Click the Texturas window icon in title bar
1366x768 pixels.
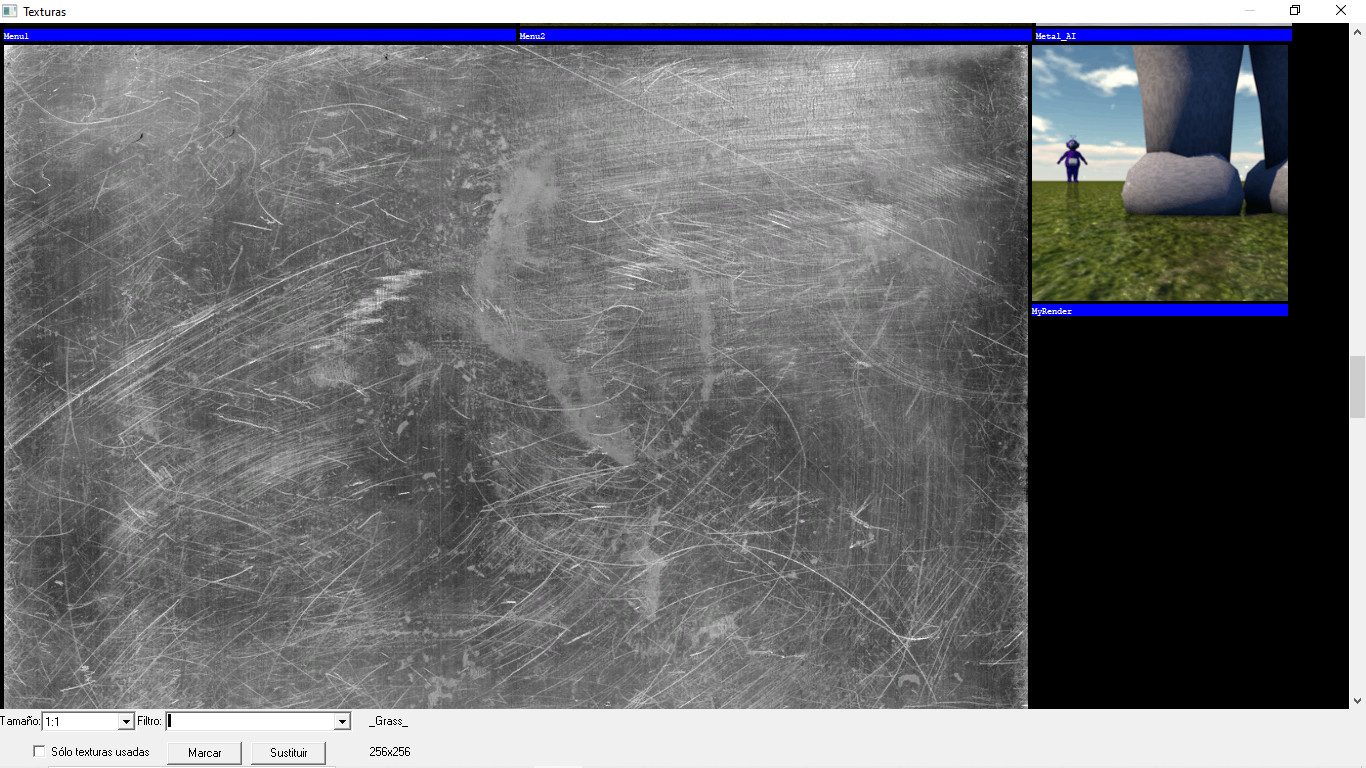(10, 11)
